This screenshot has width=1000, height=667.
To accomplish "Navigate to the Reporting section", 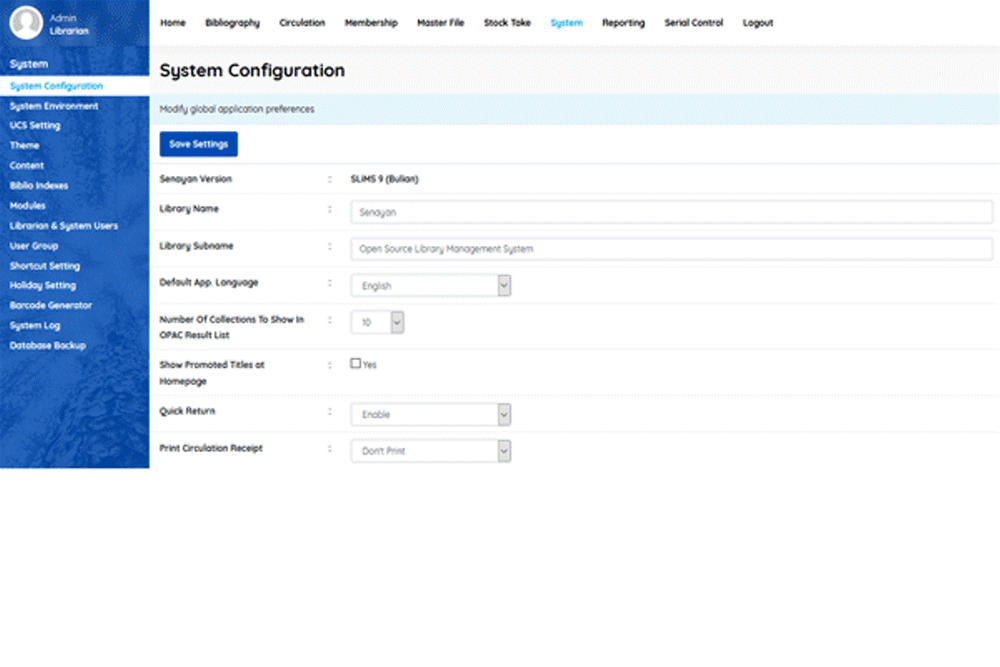I will [623, 22].
